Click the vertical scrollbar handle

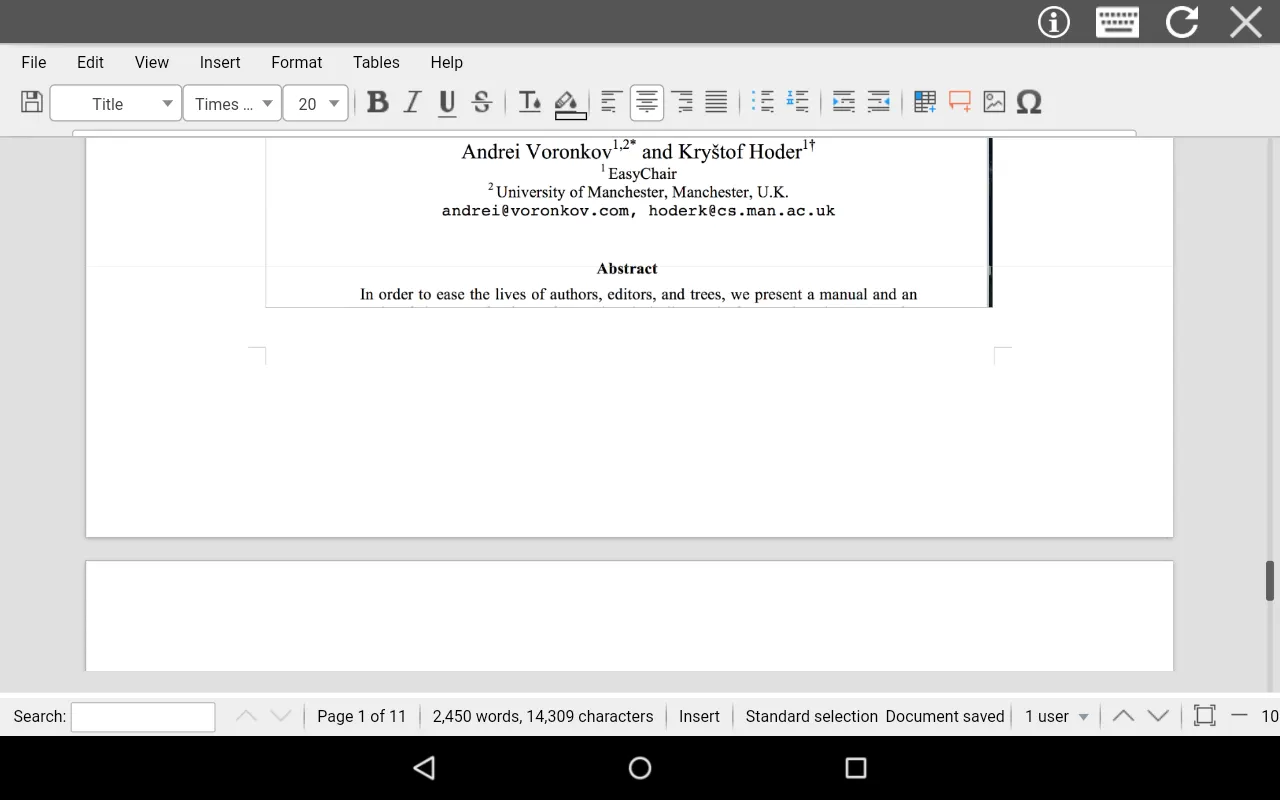click(1271, 581)
